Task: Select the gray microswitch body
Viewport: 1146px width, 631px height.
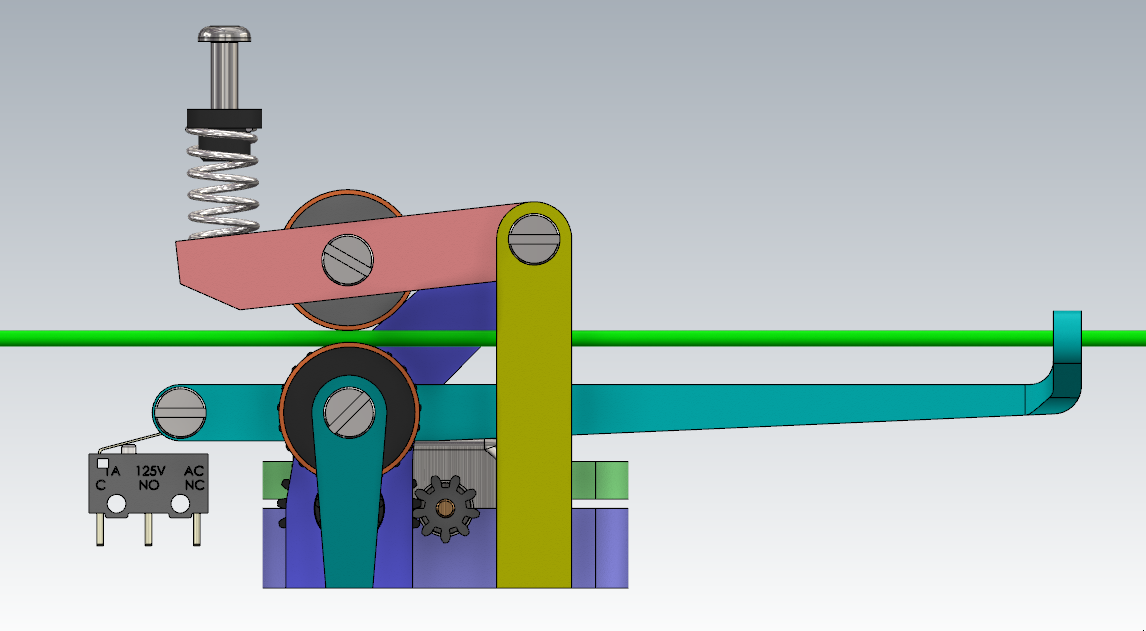Action: (x=148, y=485)
